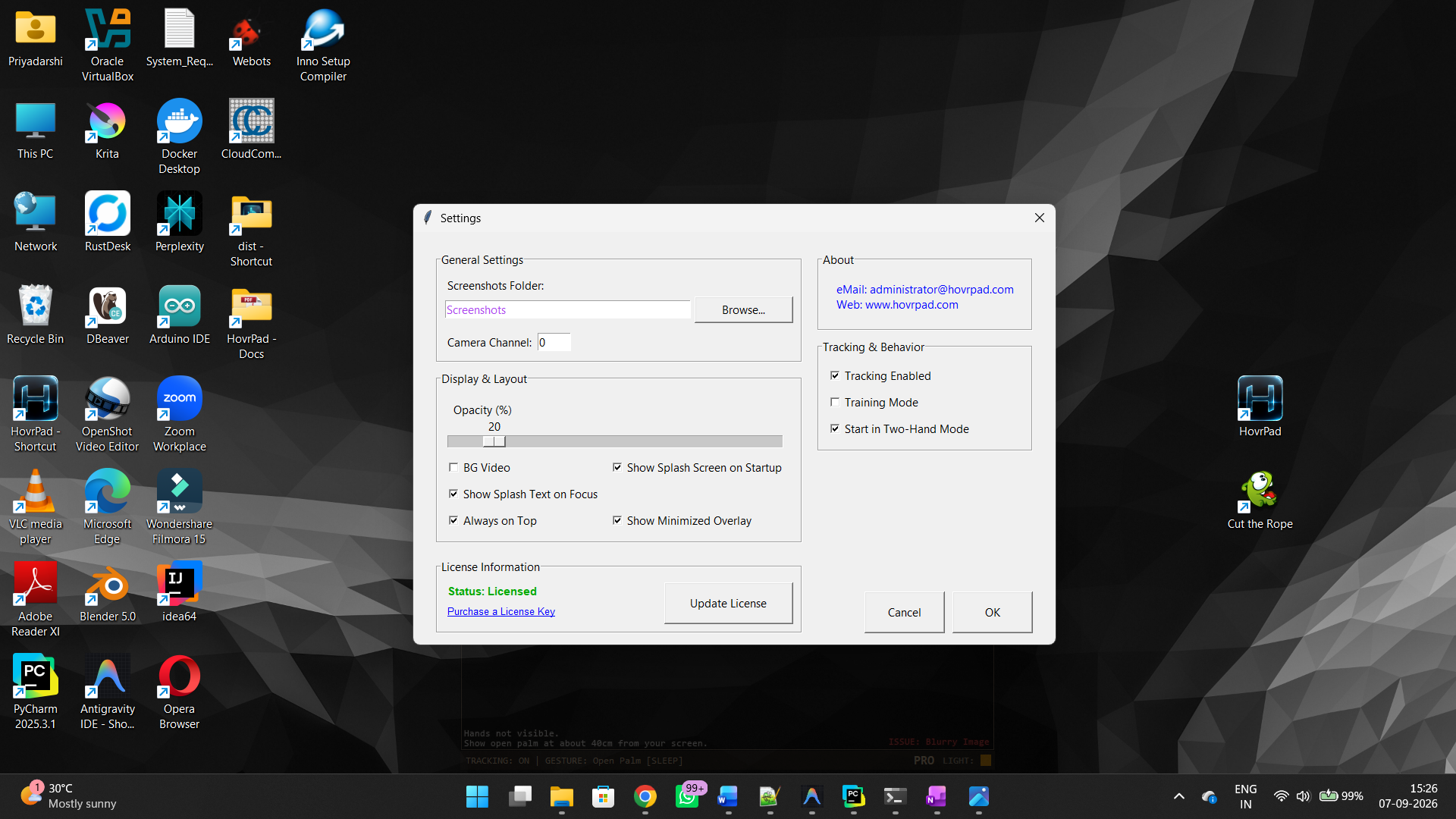Launch Zoom Workplace from desktop
Viewport: 1456px width, 819px height.
pyautogui.click(x=179, y=414)
